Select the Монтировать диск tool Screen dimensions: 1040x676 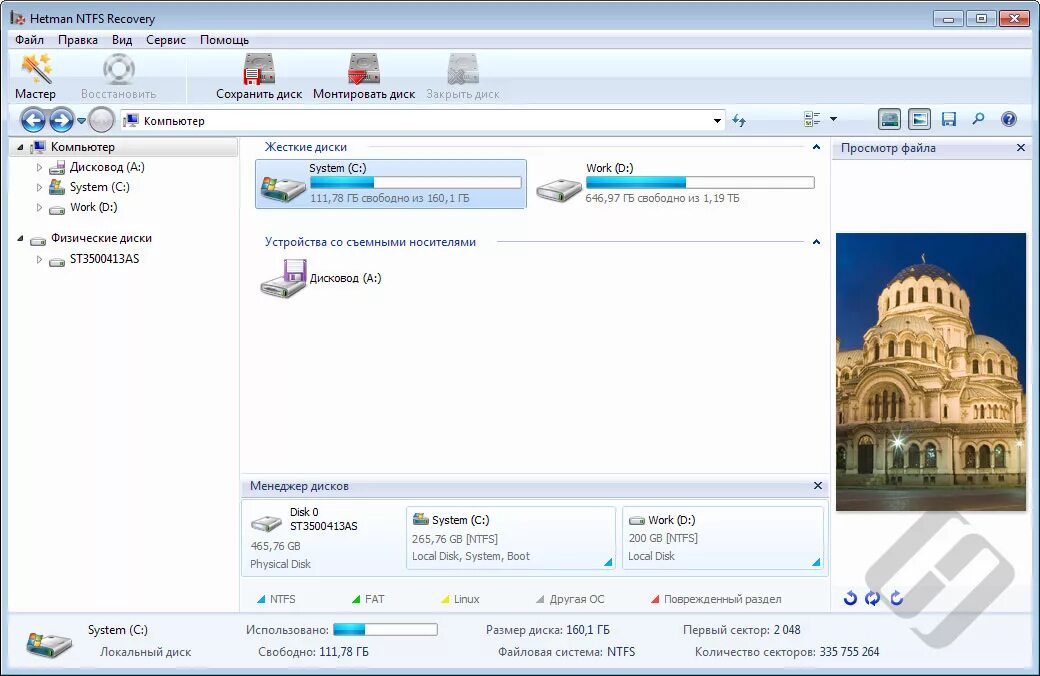click(362, 75)
